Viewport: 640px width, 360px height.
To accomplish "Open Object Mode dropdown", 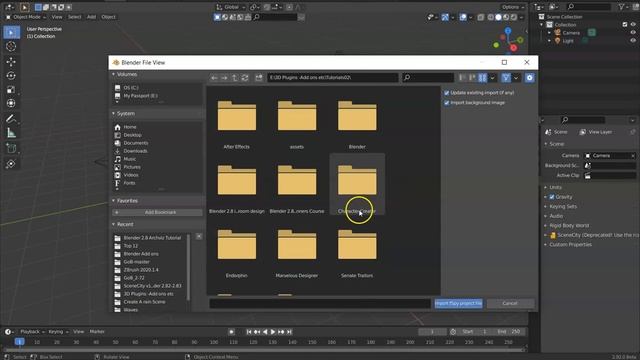I will pyautogui.click(x=26, y=17).
